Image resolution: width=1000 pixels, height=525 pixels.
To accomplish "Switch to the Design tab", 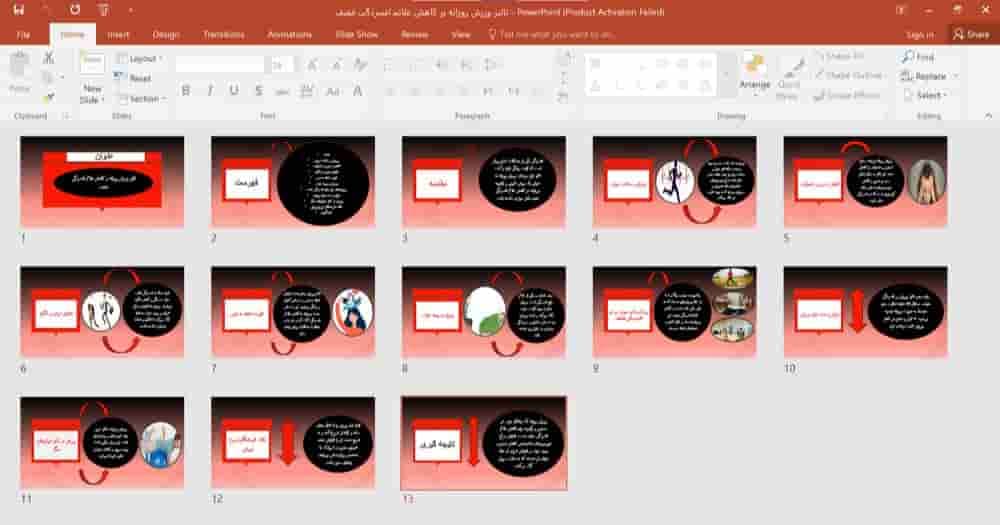I will point(166,34).
